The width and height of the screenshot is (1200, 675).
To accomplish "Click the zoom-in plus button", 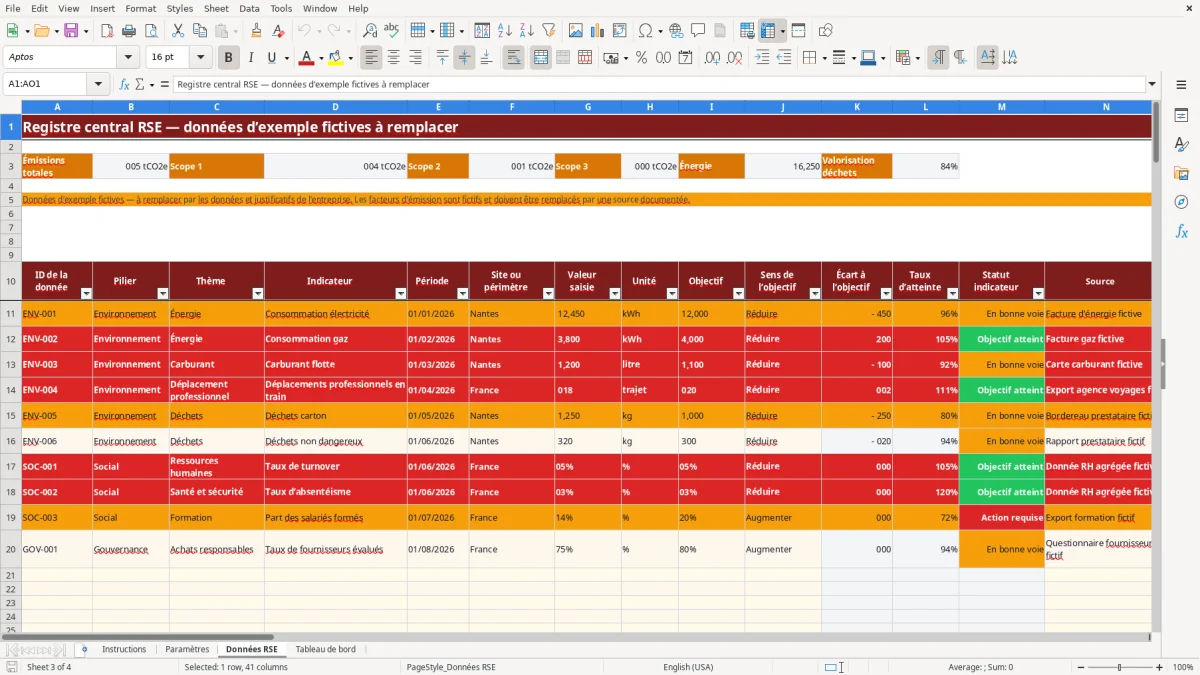I will pos(1160,667).
